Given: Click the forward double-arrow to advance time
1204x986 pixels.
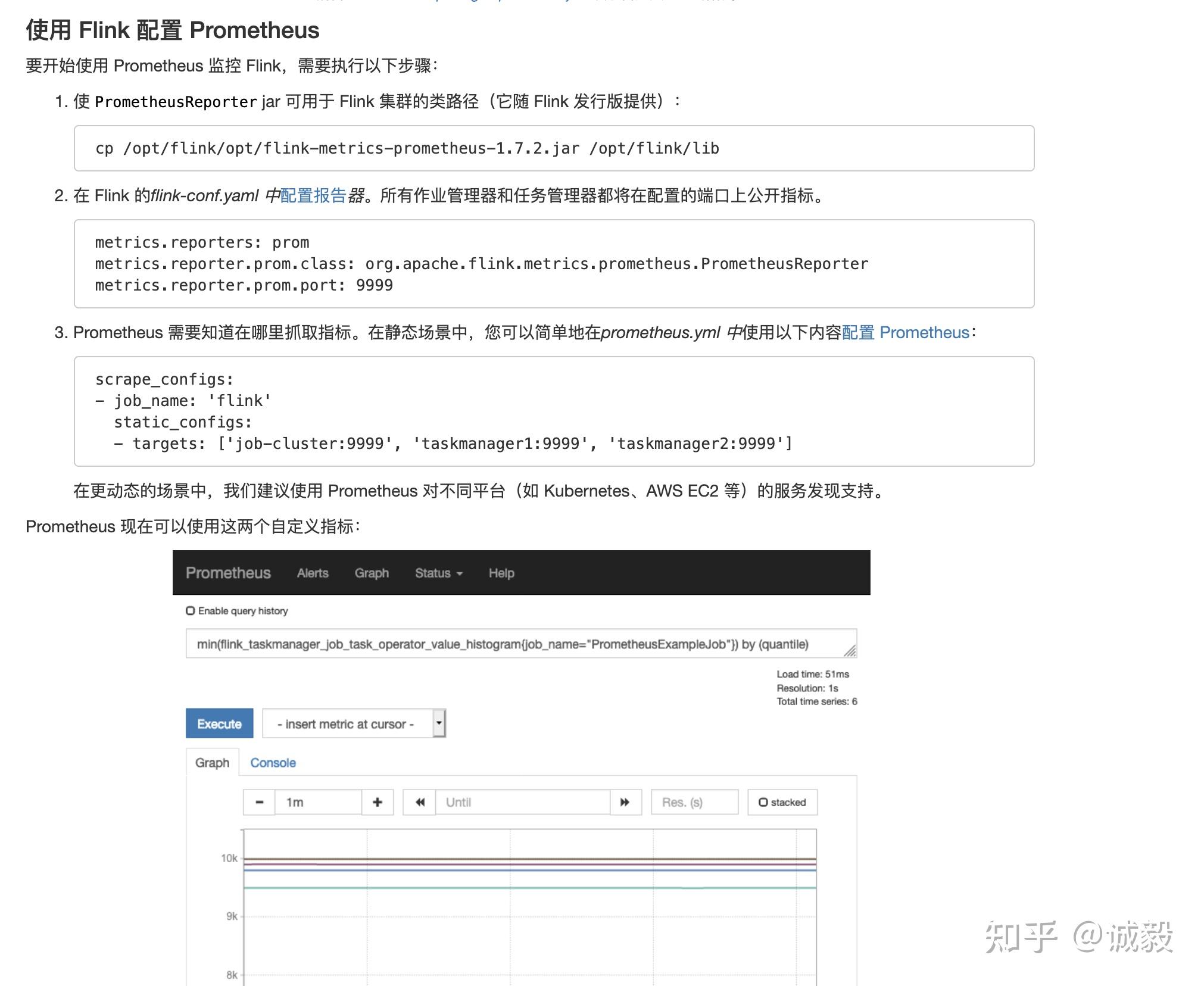Looking at the screenshot, I should pyautogui.click(x=625, y=802).
